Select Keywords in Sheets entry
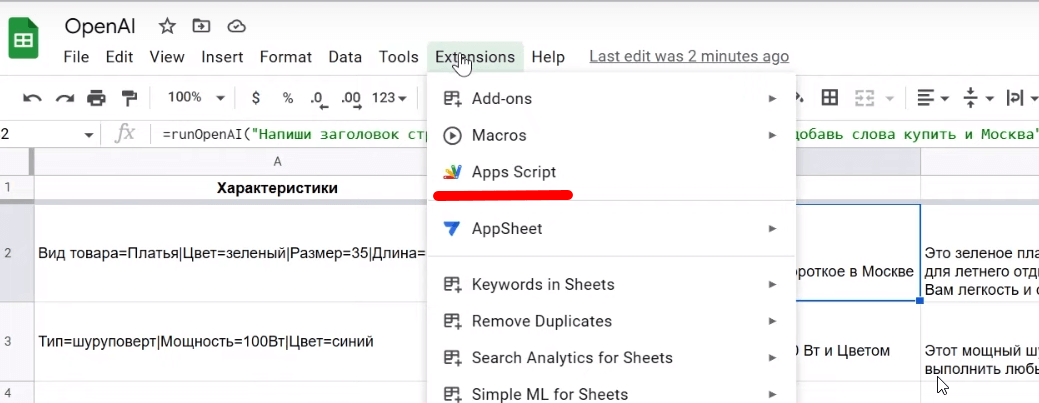 (x=610, y=284)
